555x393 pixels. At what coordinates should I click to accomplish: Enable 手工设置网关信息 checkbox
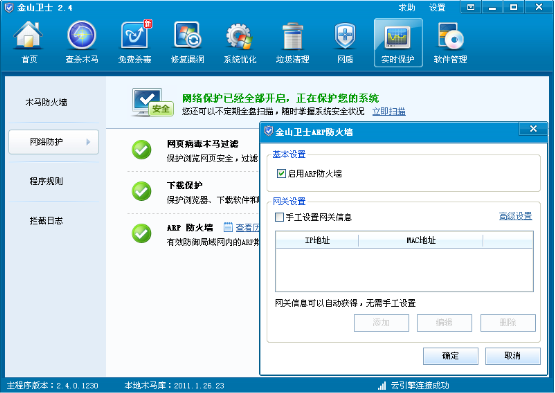(279, 217)
